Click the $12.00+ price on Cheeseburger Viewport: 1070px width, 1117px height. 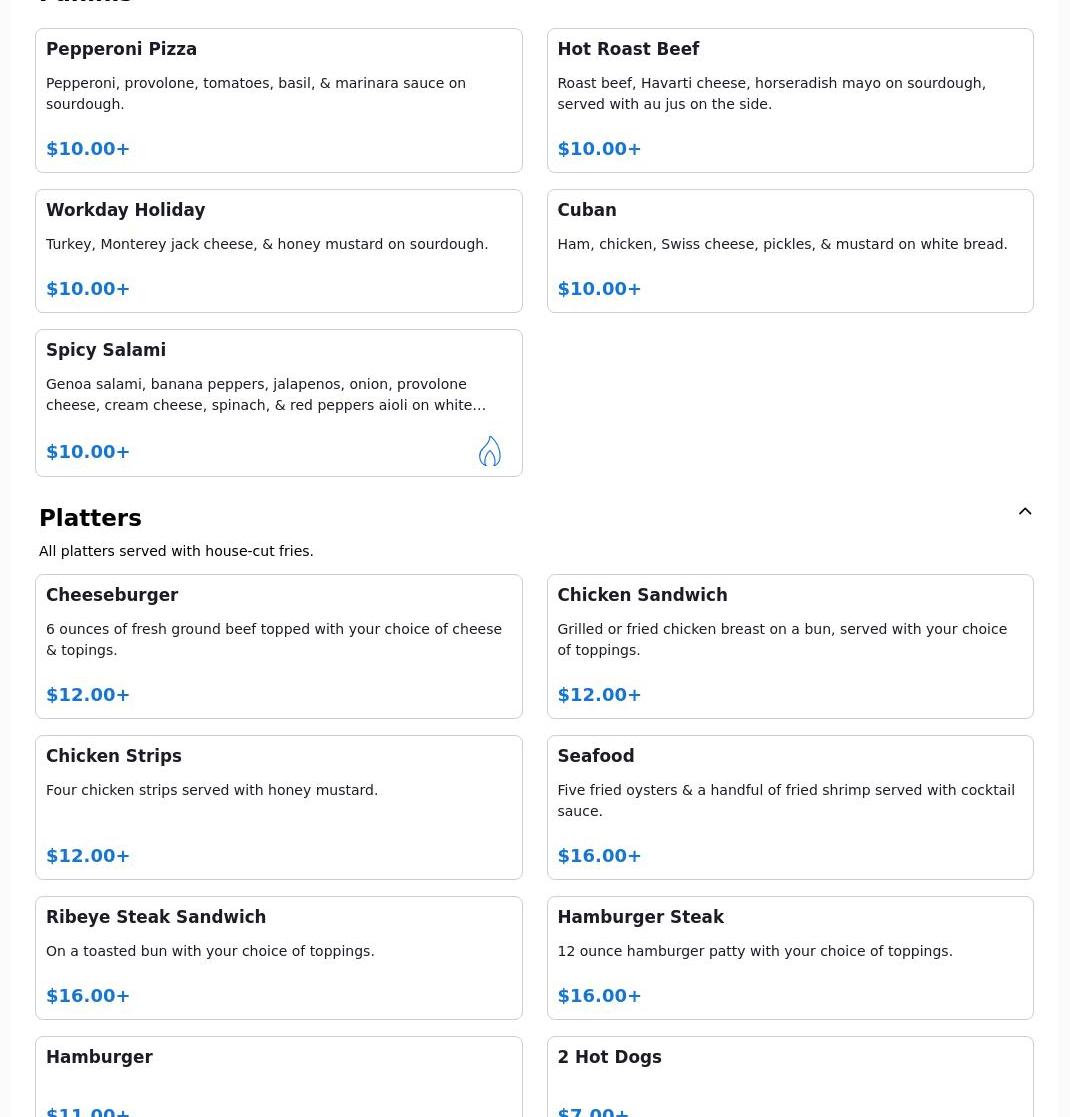(x=88, y=695)
